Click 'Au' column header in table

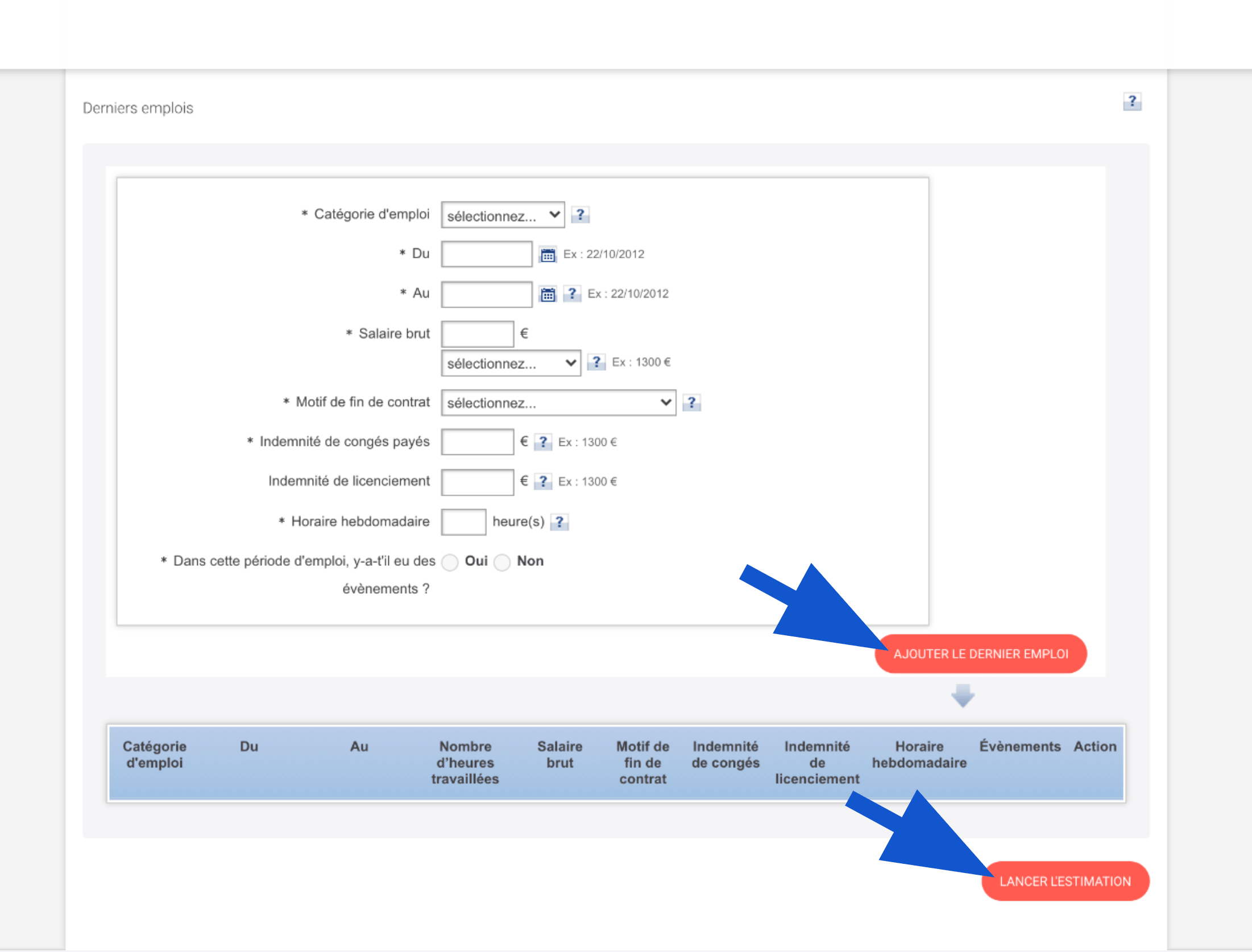pyautogui.click(x=359, y=746)
